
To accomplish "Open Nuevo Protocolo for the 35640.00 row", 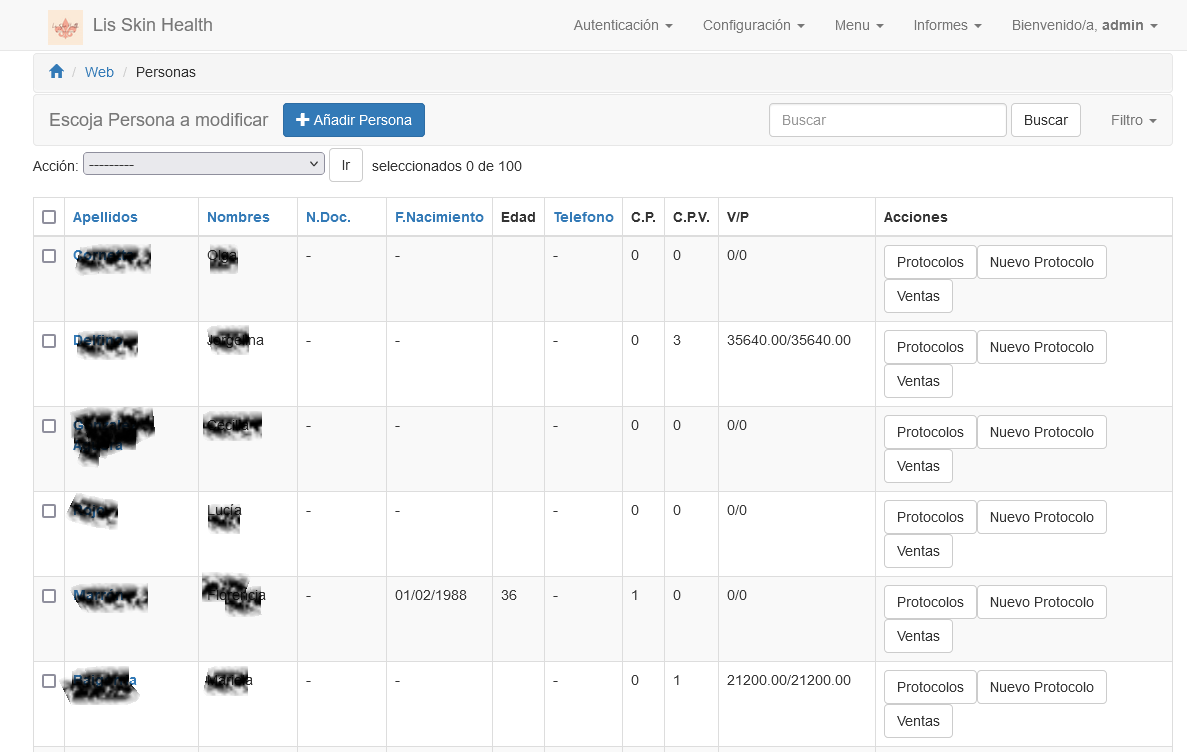I will pos(1041,347).
